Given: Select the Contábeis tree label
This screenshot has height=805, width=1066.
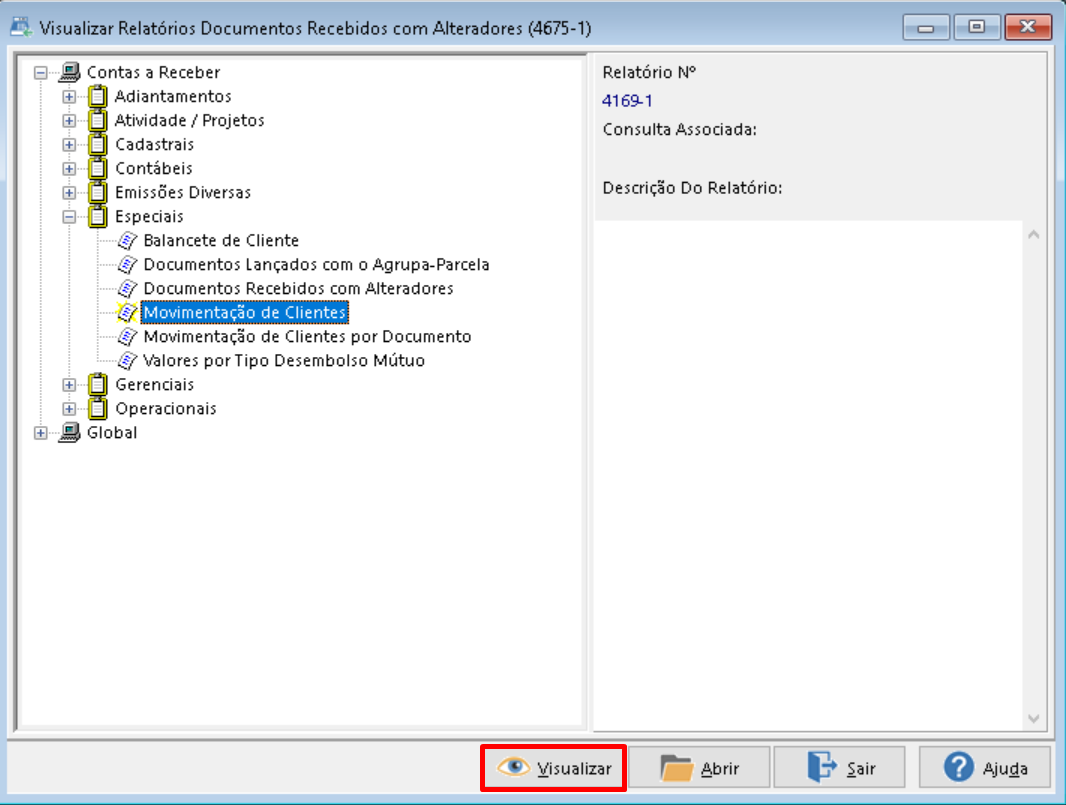Looking at the screenshot, I should (x=154, y=169).
